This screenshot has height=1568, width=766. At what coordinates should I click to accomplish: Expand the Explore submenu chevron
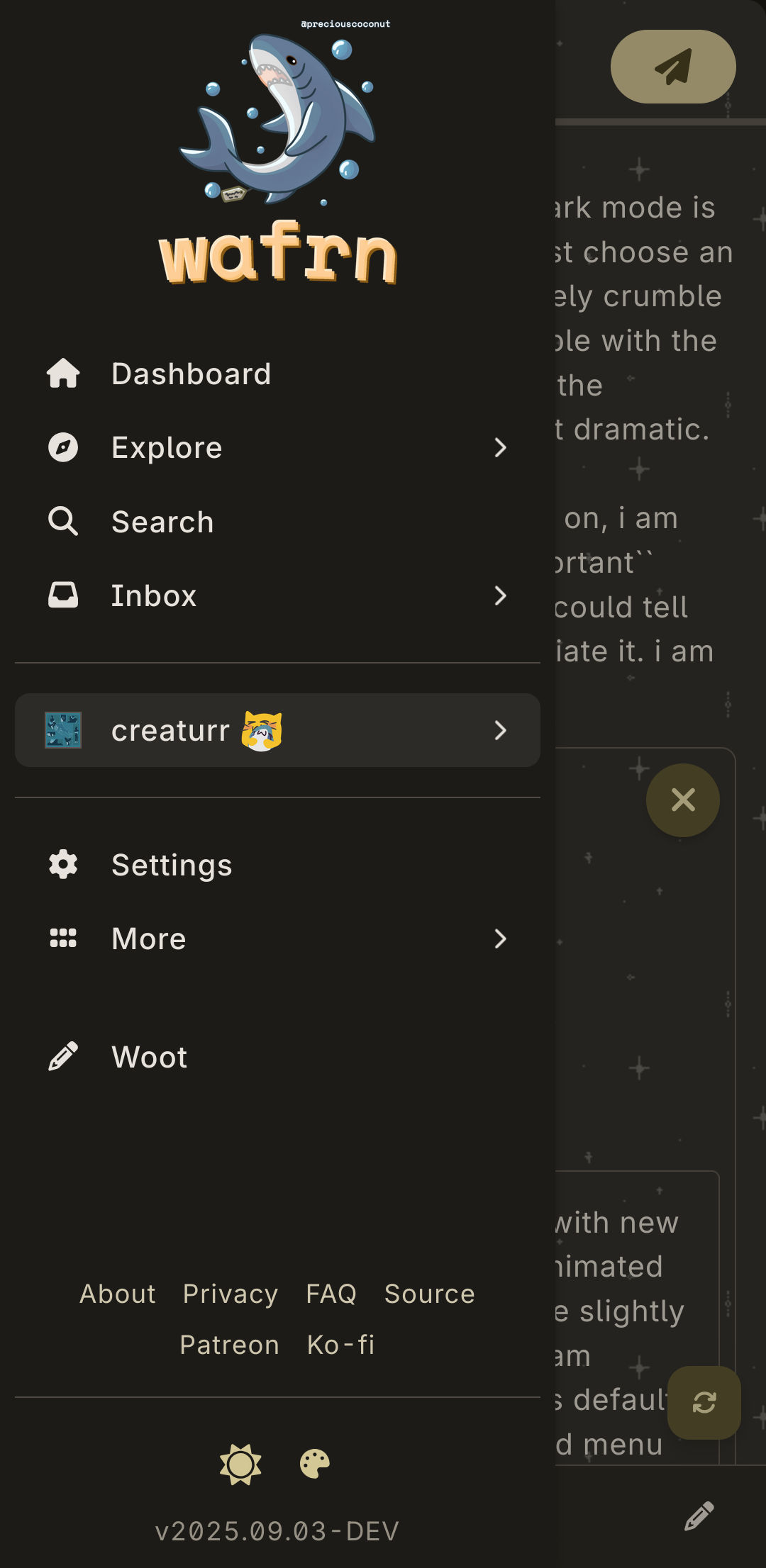coord(500,447)
